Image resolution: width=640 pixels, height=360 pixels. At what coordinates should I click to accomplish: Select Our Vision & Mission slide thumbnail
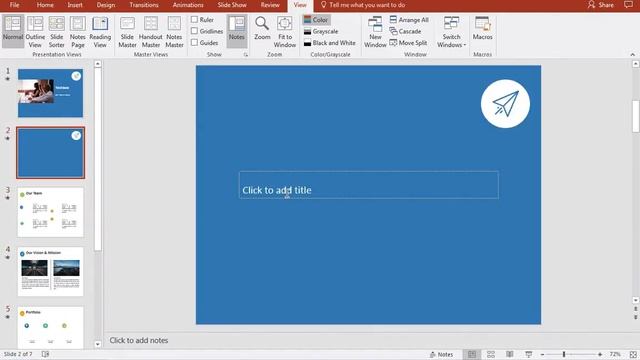click(50, 271)
